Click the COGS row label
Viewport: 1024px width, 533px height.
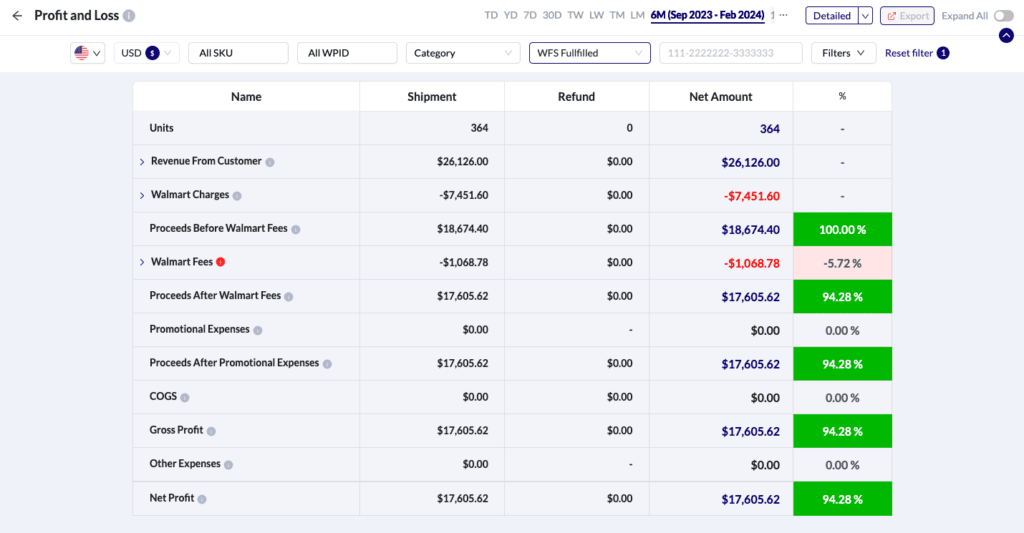[x=163, y=396]
